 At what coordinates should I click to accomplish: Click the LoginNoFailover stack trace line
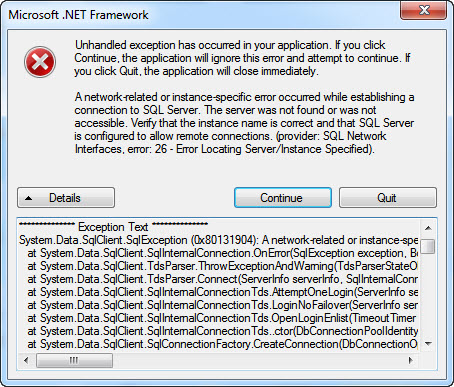click(x=223, y=305)
